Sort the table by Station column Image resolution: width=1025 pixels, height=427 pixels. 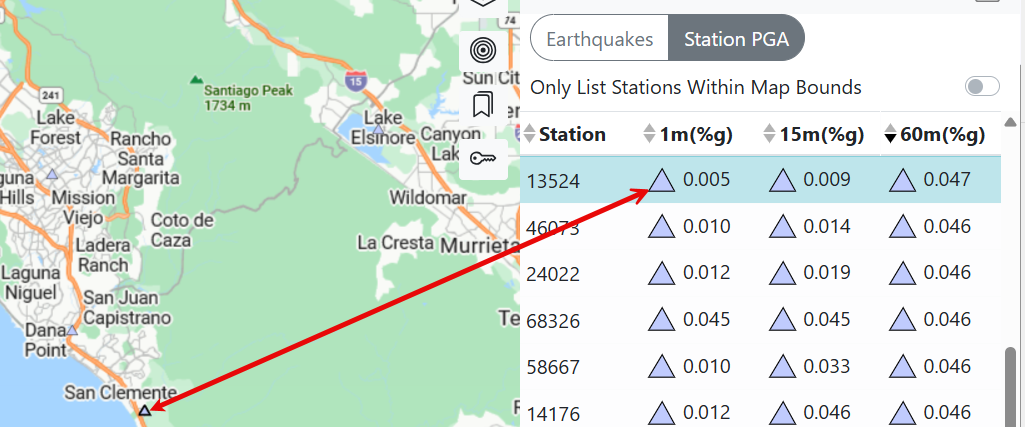[x=571, y=134]
